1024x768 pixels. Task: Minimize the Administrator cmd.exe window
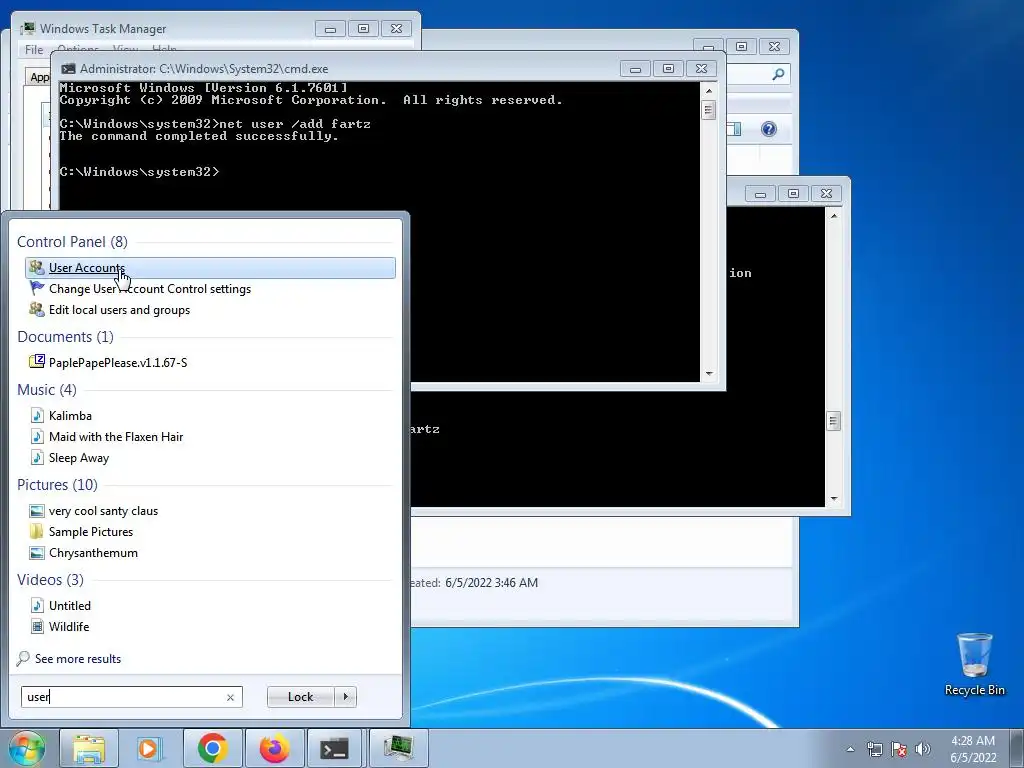[x=635, y=69]
